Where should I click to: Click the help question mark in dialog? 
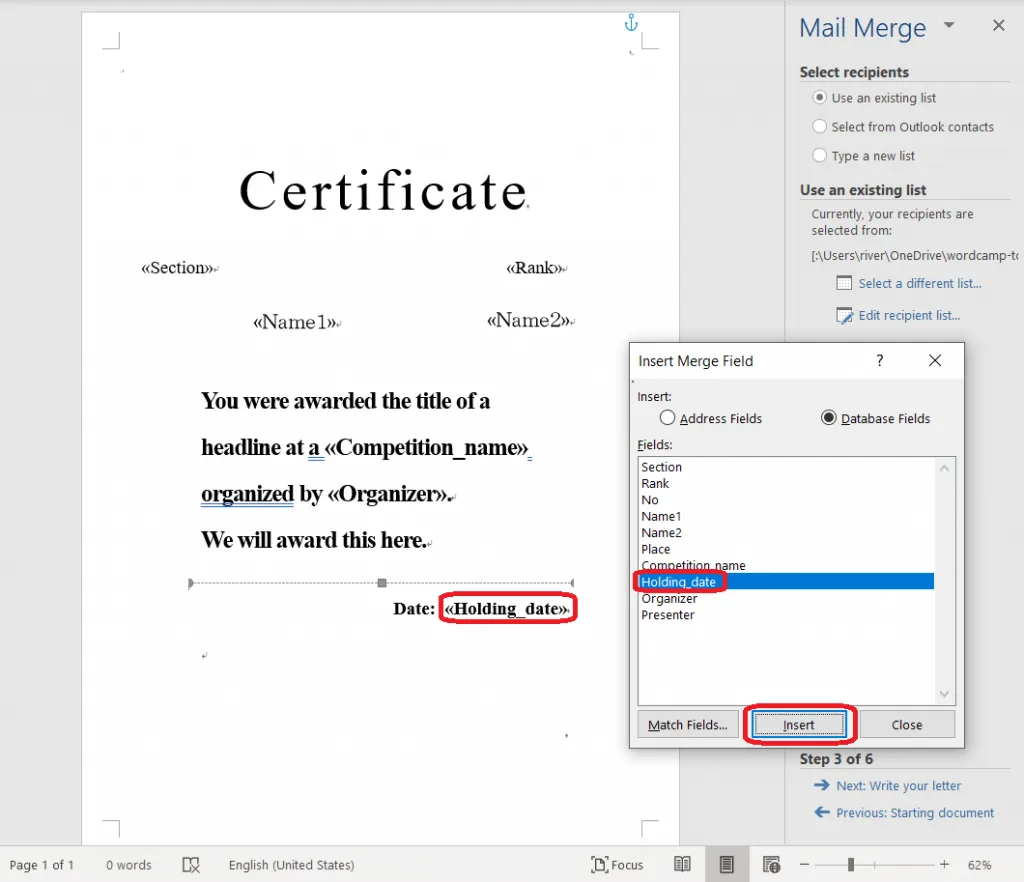click(x=880, y=361)
